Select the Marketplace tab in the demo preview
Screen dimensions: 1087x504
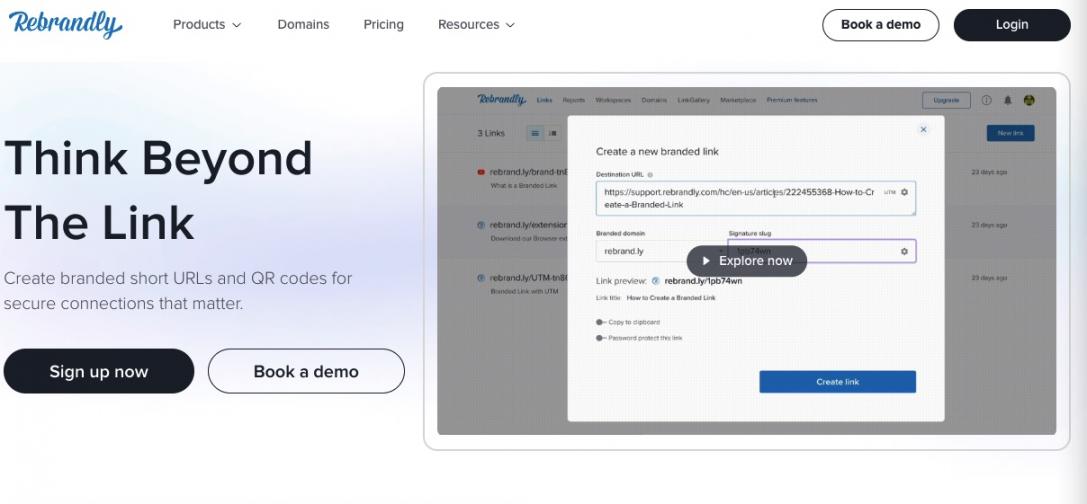[x=738, y=101]
